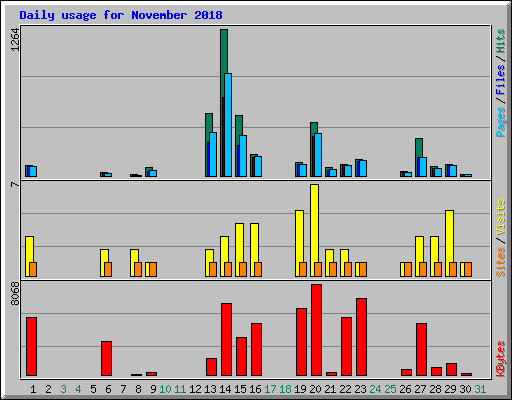Select green weekend day label 24
The image size is (512, 400).
[x=375, y=389]
